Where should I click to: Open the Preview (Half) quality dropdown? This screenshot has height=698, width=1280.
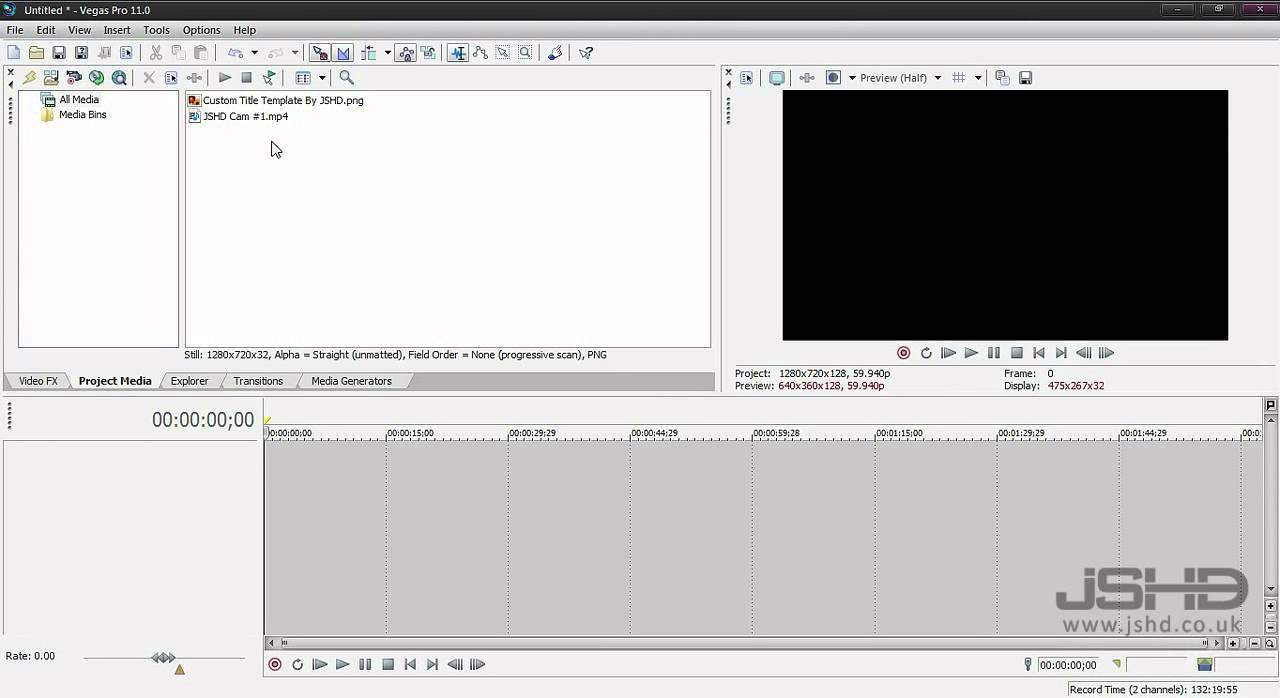pyautogui.click(x=900, y=77)
